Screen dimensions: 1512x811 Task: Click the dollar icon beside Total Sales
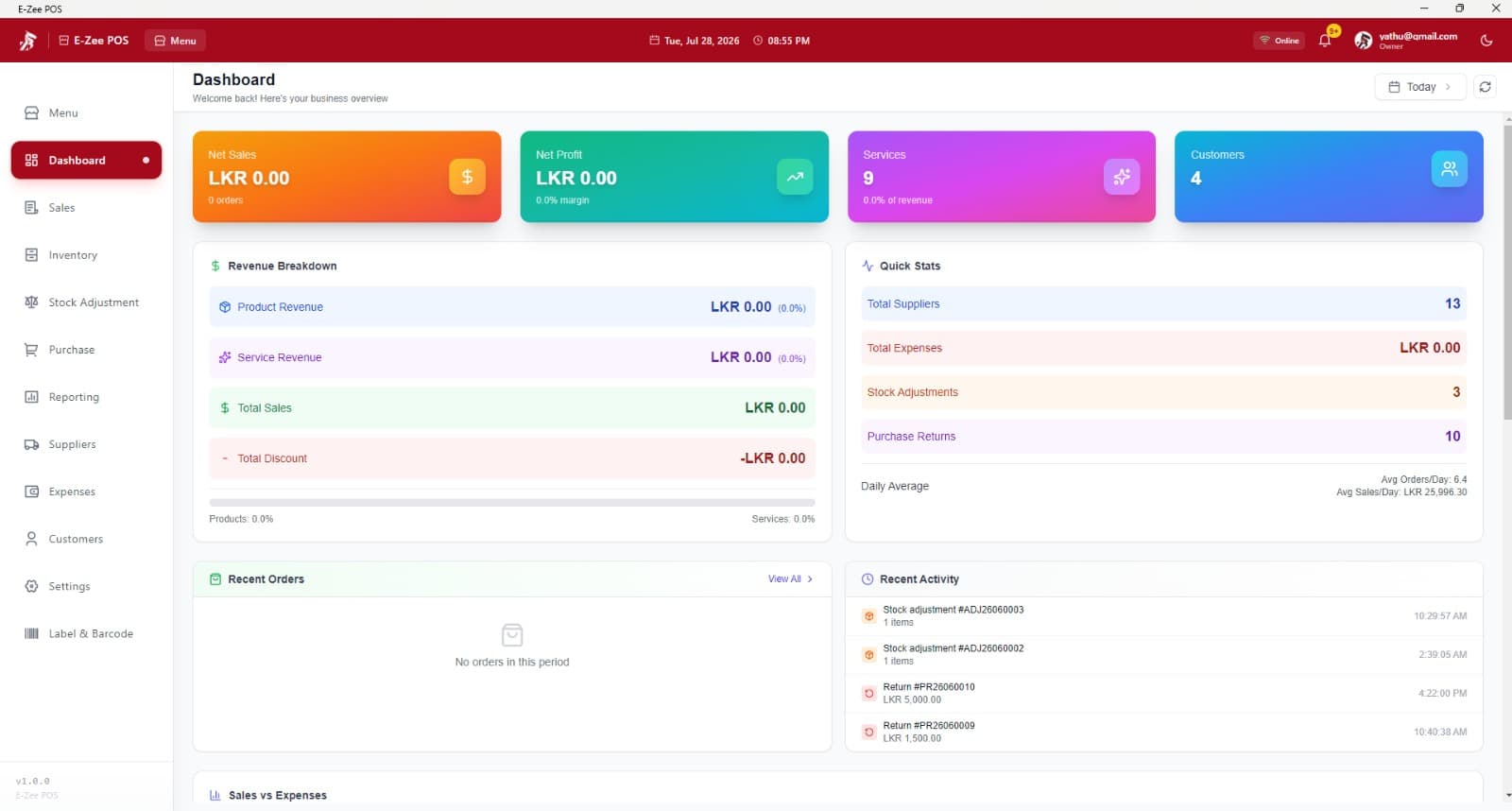225,408
